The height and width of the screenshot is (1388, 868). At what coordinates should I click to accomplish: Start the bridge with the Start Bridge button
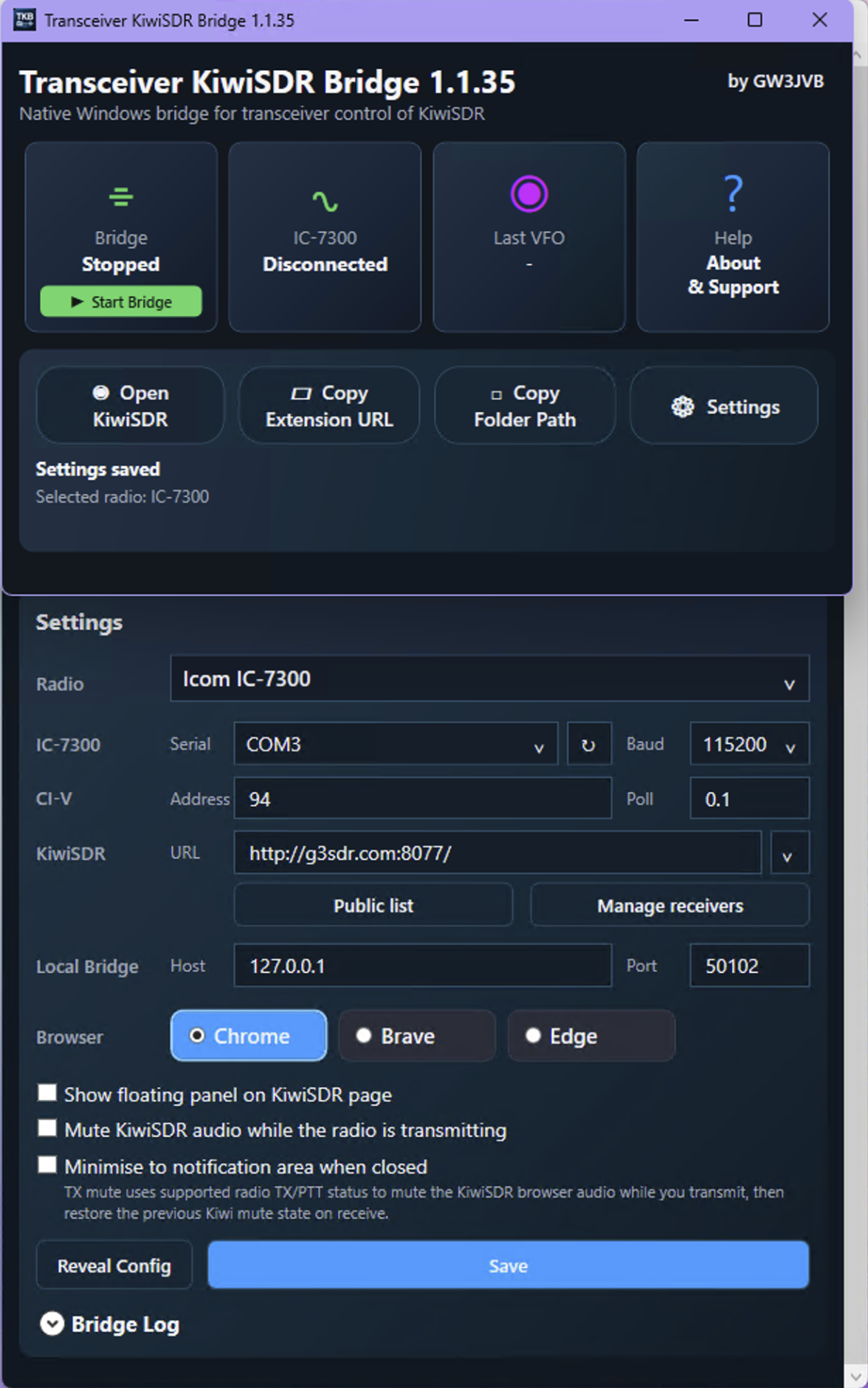click(x=121, y=302)
